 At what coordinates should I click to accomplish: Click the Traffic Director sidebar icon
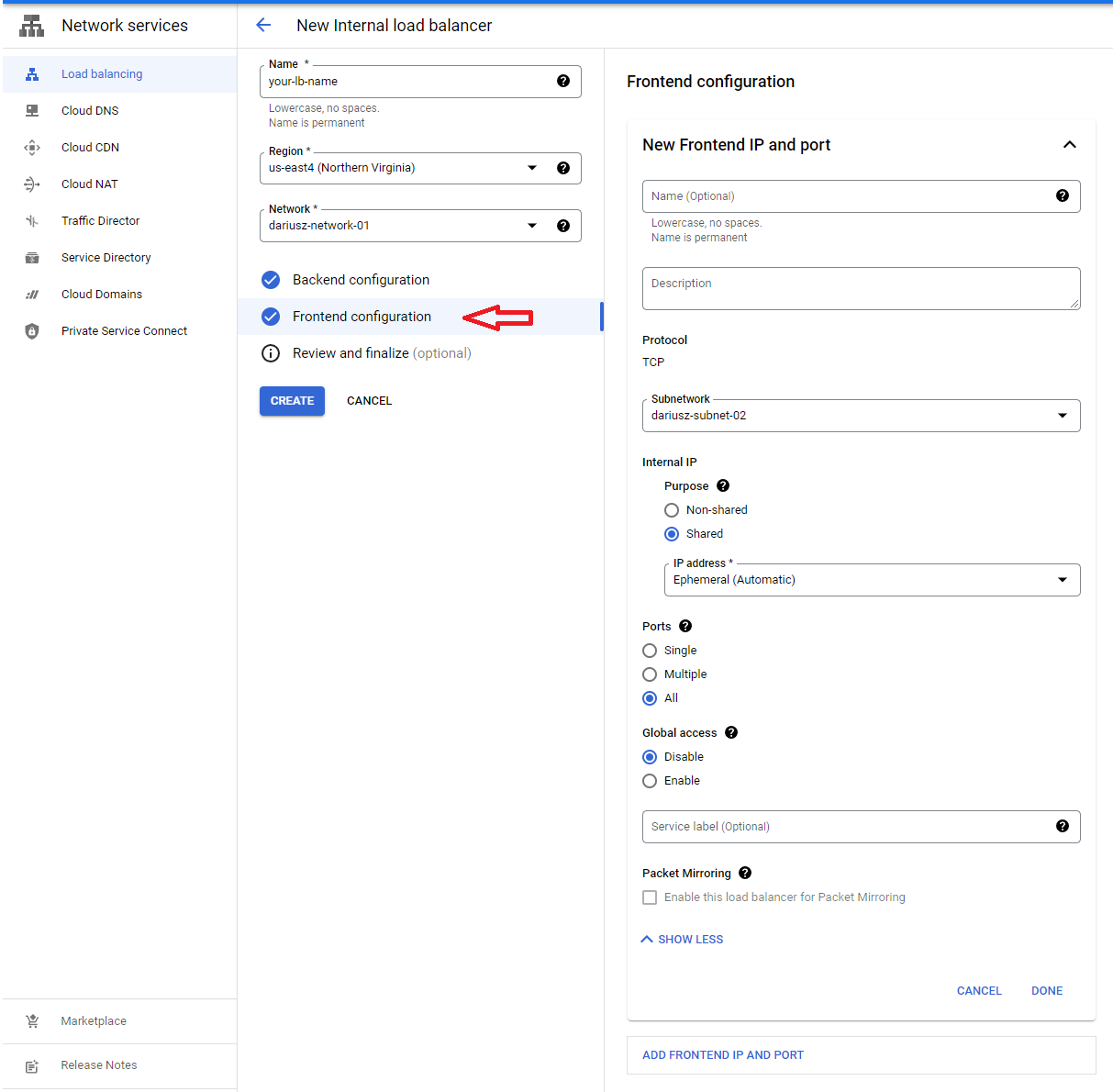(32, 221)
